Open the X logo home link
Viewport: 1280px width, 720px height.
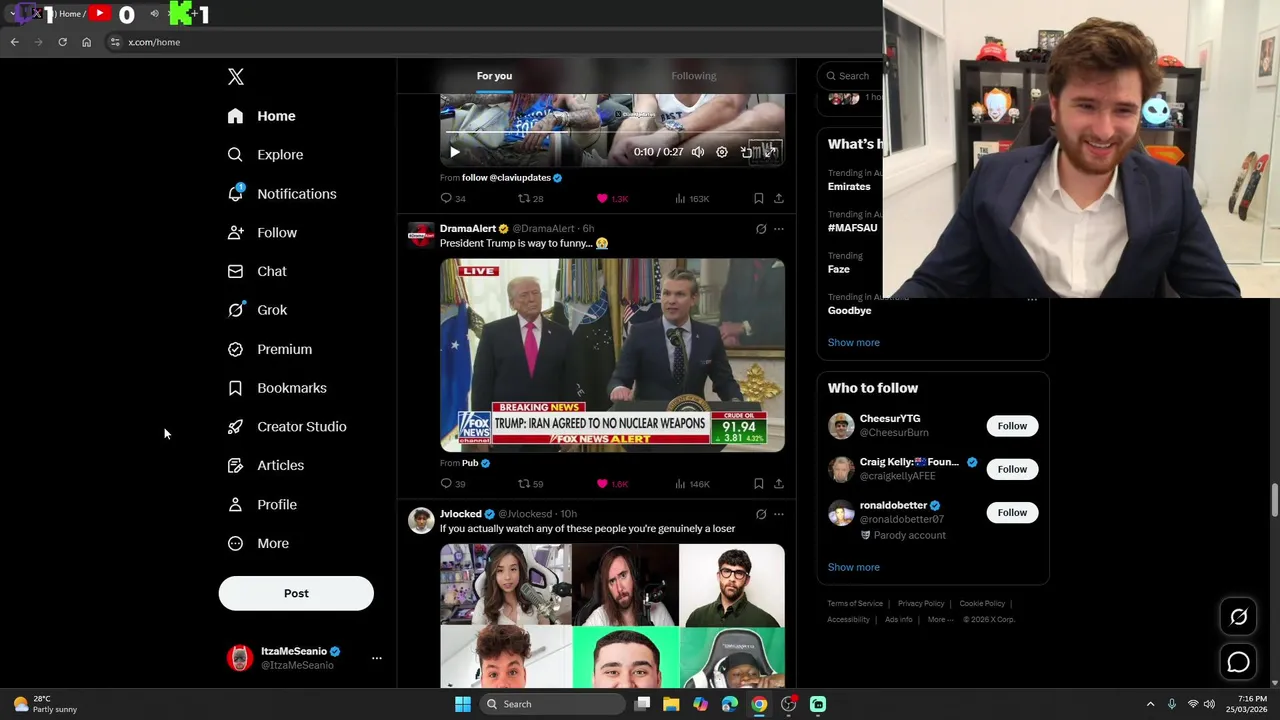point(235,77)
